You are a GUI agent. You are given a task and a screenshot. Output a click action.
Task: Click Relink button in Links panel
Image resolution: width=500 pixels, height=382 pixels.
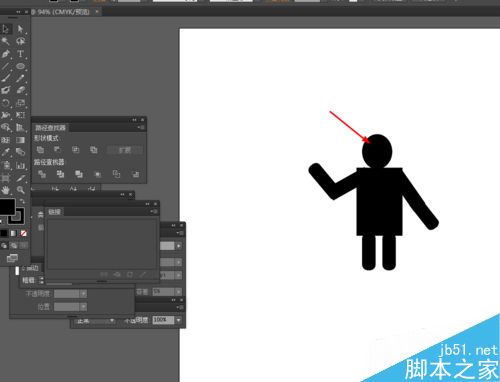(x=104, y=274)
